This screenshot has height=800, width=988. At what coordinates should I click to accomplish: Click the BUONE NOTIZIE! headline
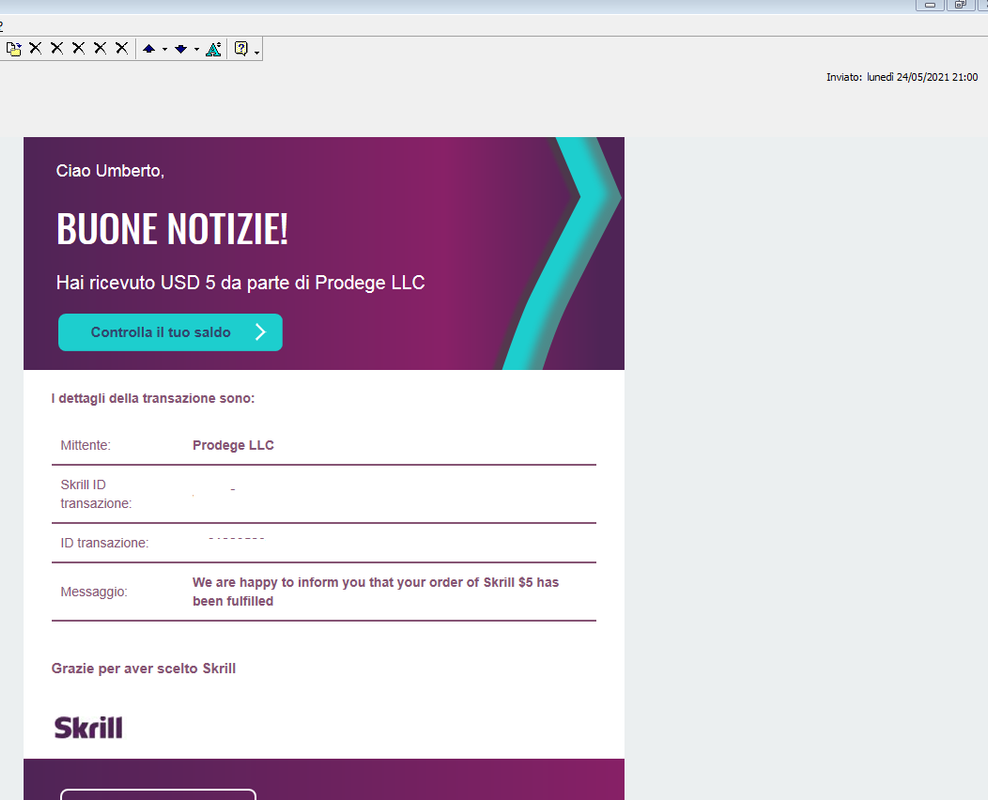click(x=172, y=229)
